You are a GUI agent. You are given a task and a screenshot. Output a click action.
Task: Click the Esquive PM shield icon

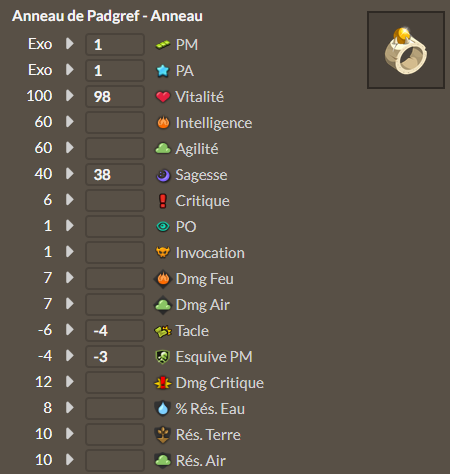tap(163, 357)
